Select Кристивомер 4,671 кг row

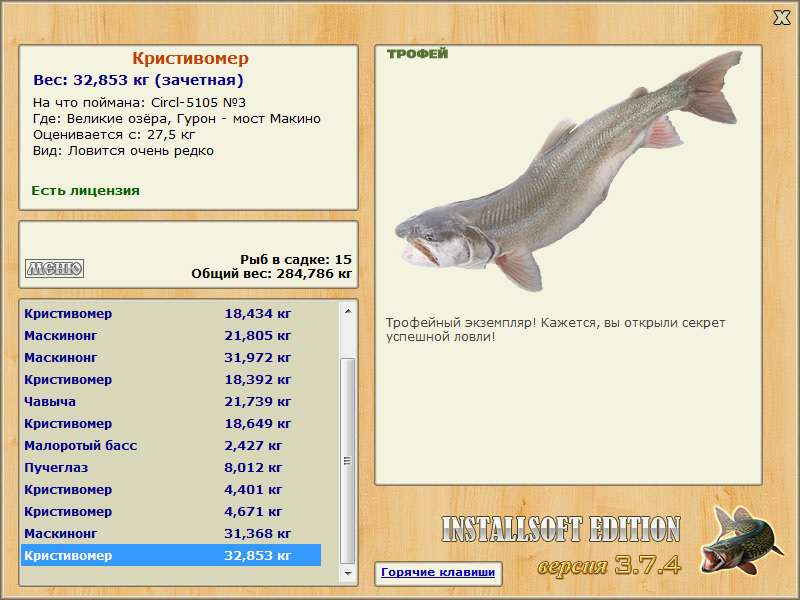(x=171, y=511)
